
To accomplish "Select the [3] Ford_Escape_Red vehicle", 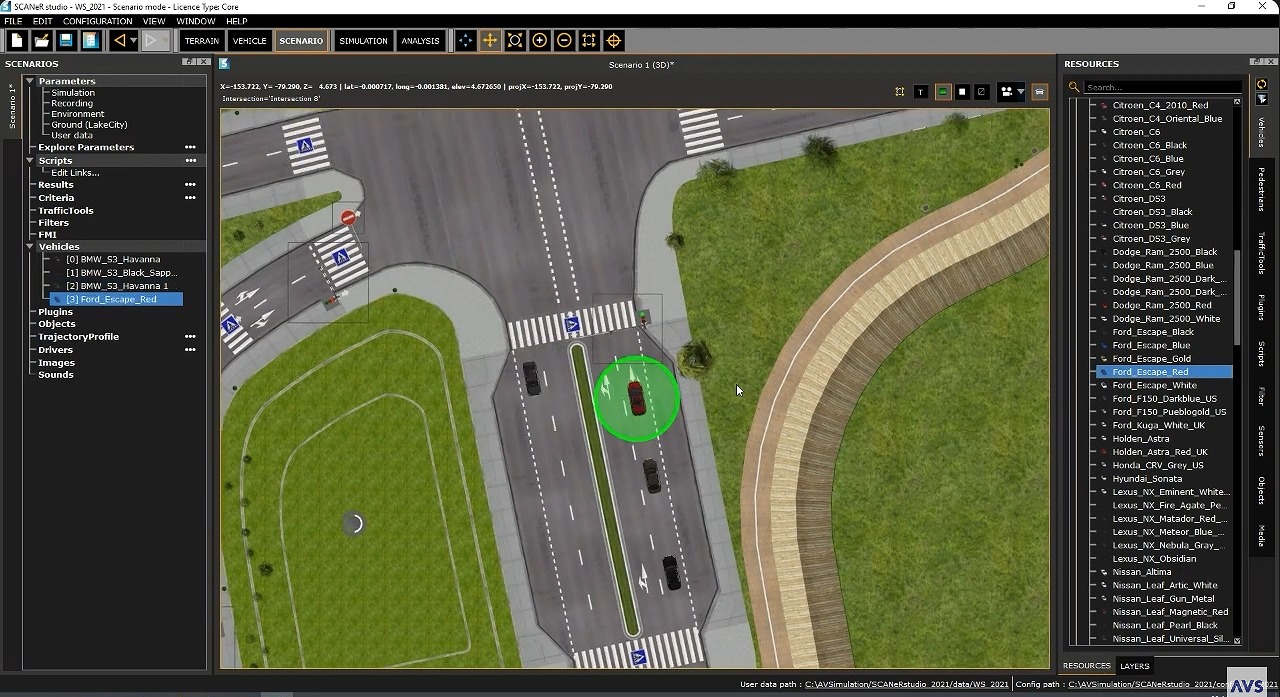I will [117, 299].
